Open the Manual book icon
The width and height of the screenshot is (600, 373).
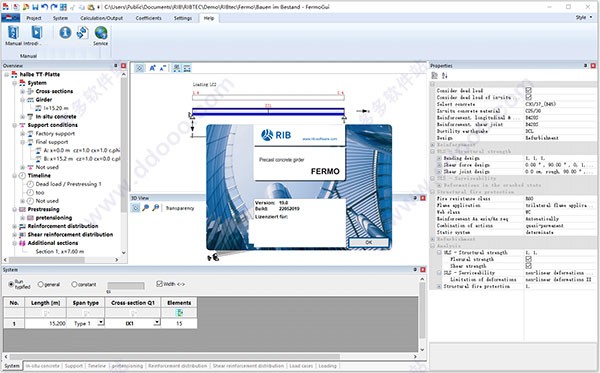13,33
